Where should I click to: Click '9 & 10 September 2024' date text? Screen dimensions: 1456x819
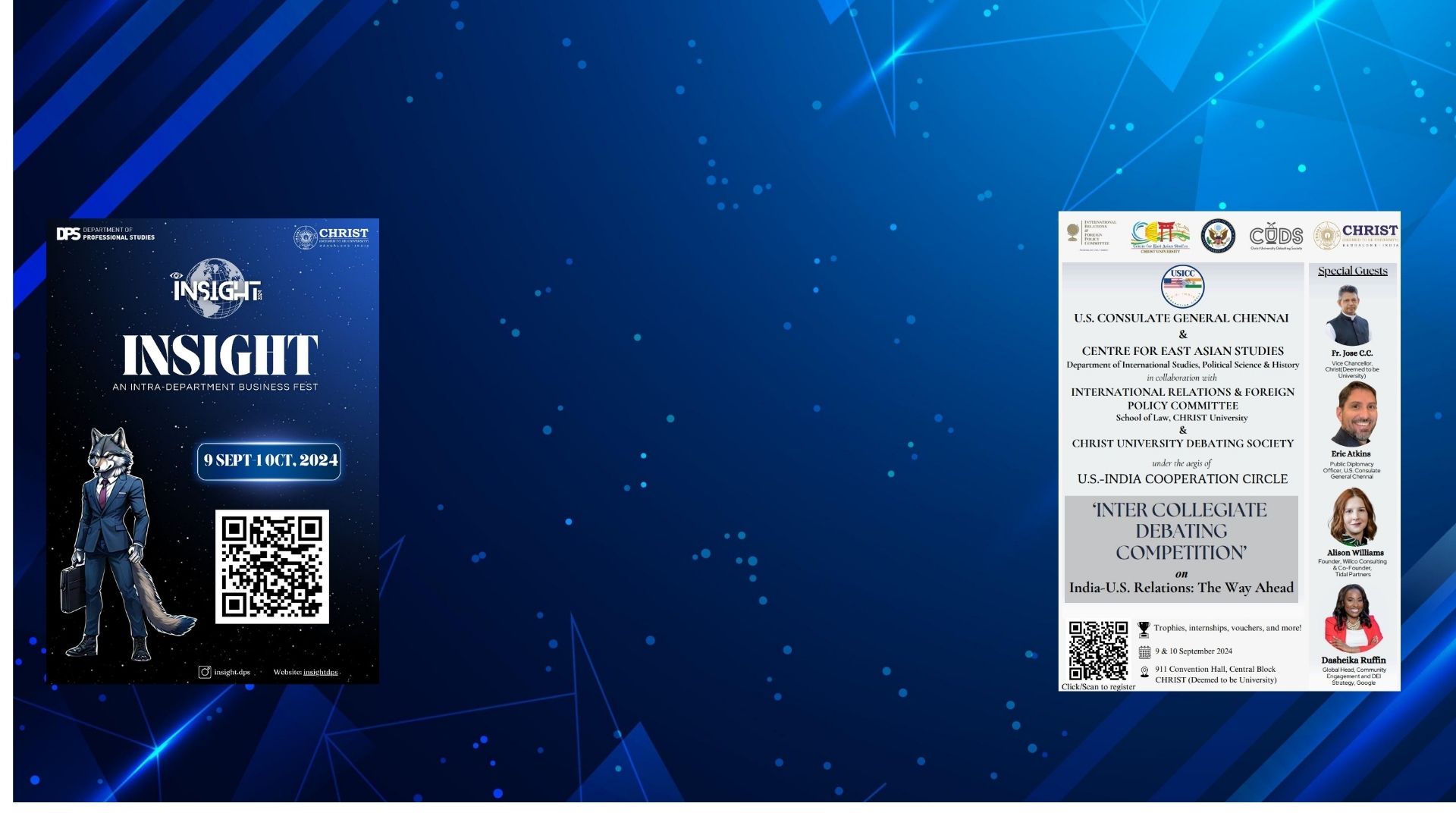[1194, 651]
